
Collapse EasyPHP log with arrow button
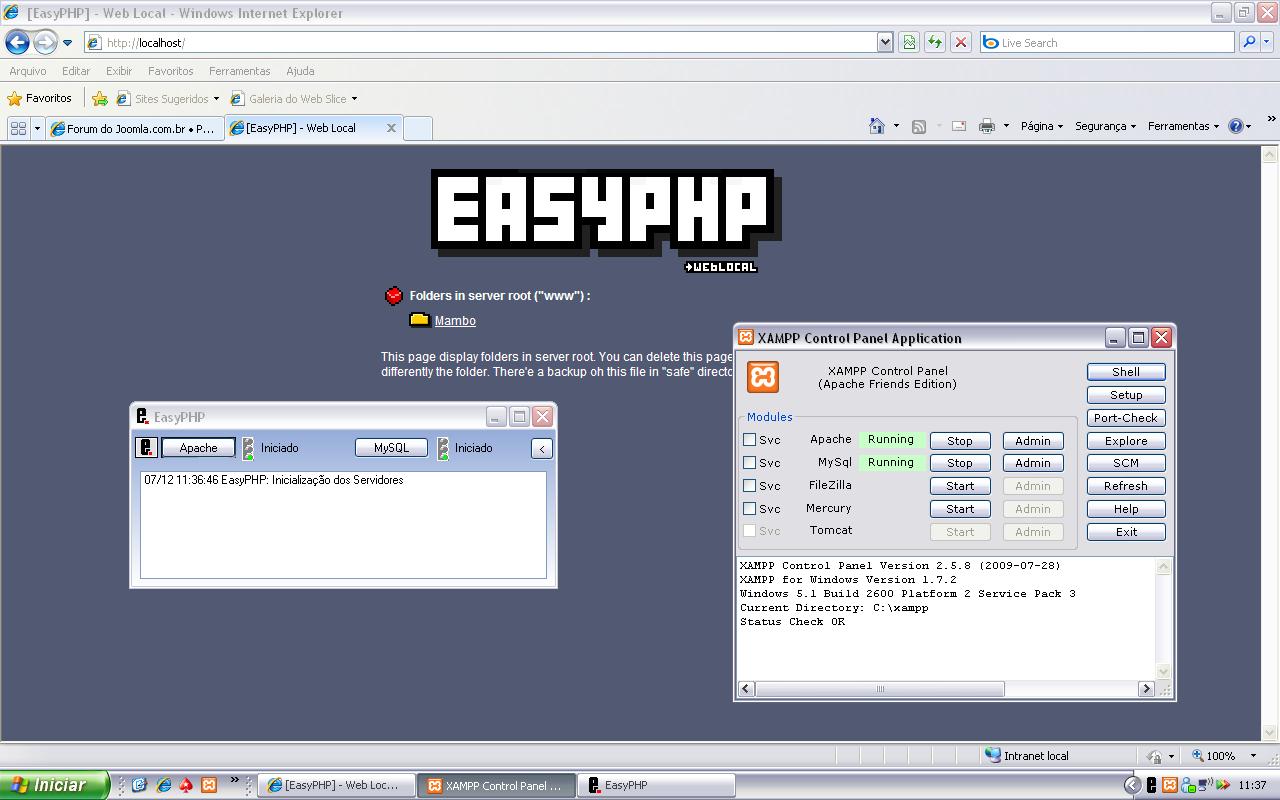tap(541, 448)
